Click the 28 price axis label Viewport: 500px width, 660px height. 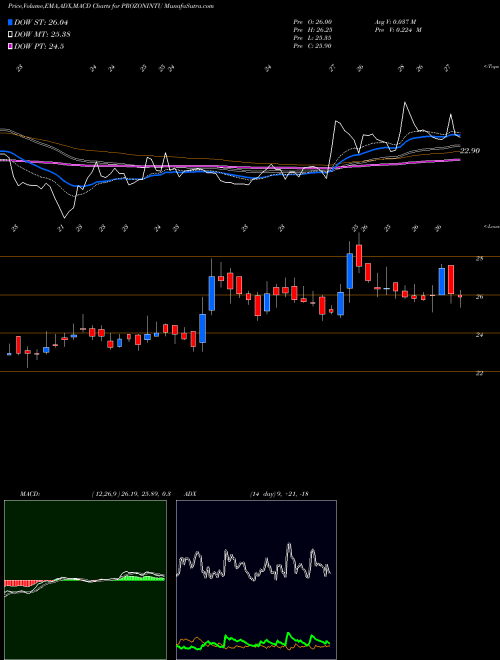point(479,259)
